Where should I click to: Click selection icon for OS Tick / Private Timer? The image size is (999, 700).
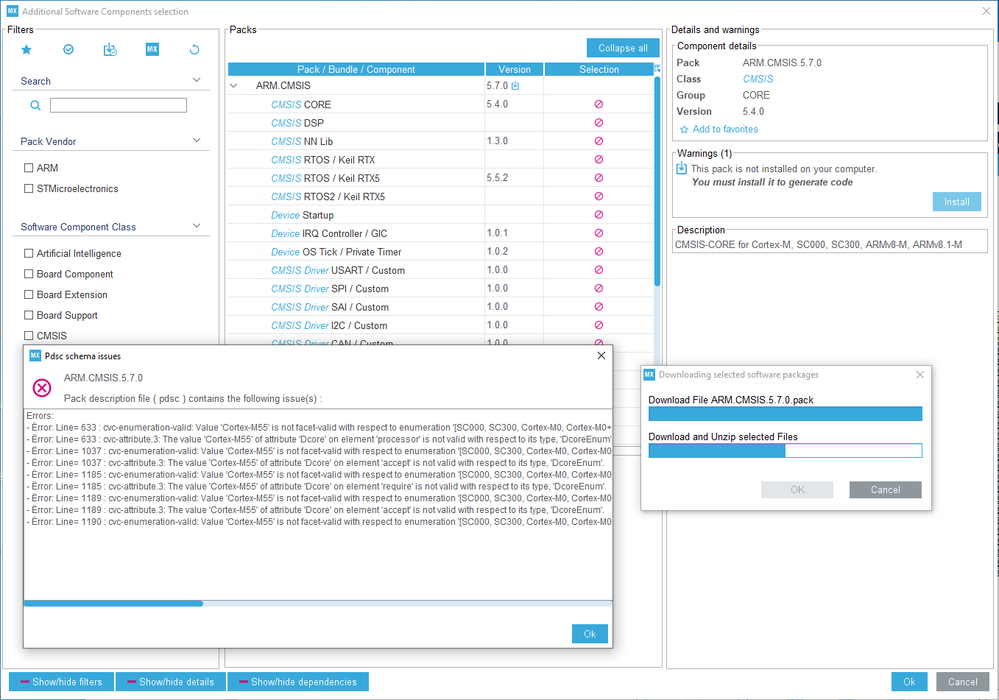coord(599,252)
